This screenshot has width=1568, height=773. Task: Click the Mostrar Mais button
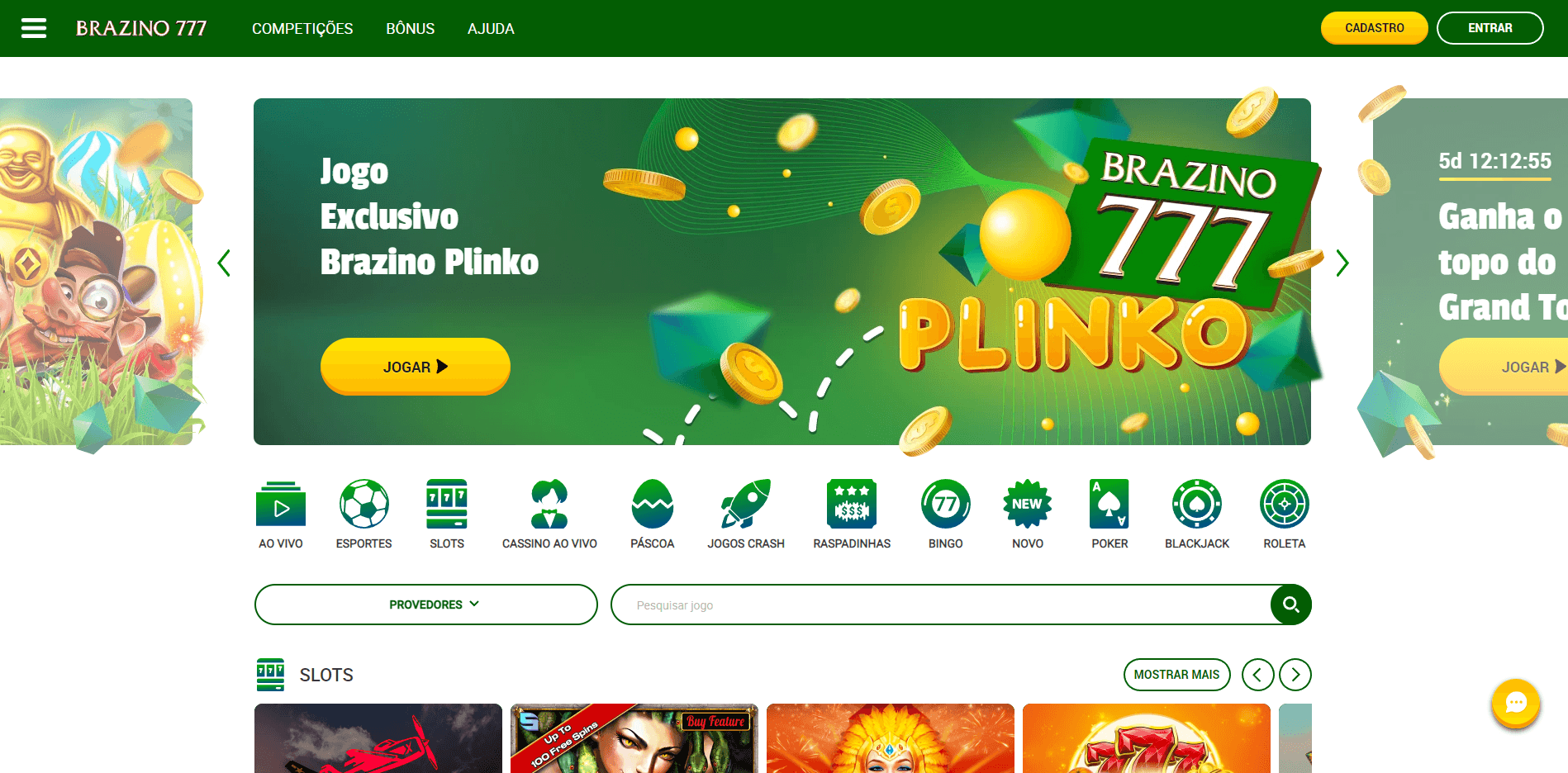(1177, 675)
